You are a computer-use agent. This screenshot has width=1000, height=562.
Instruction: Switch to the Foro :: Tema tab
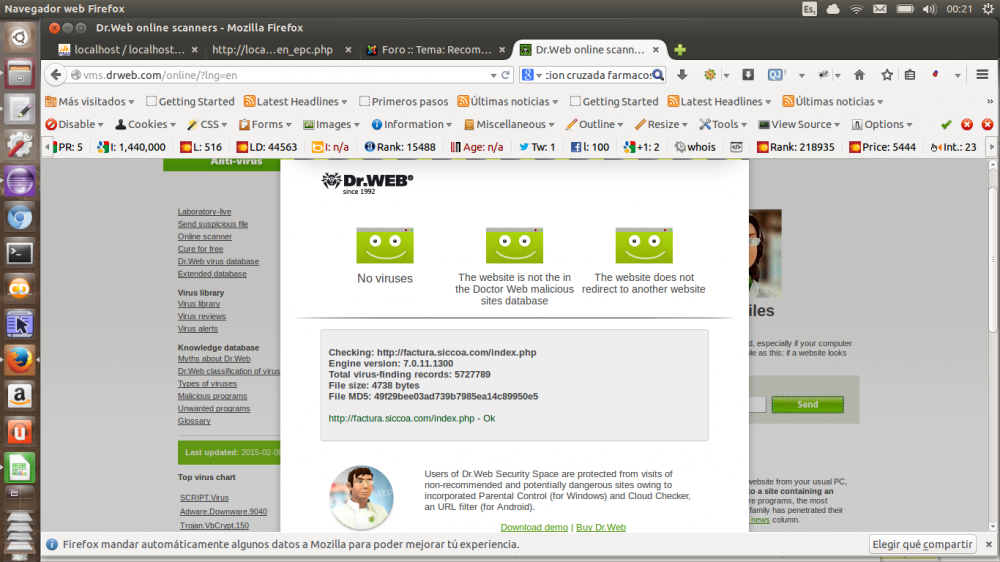436,50
